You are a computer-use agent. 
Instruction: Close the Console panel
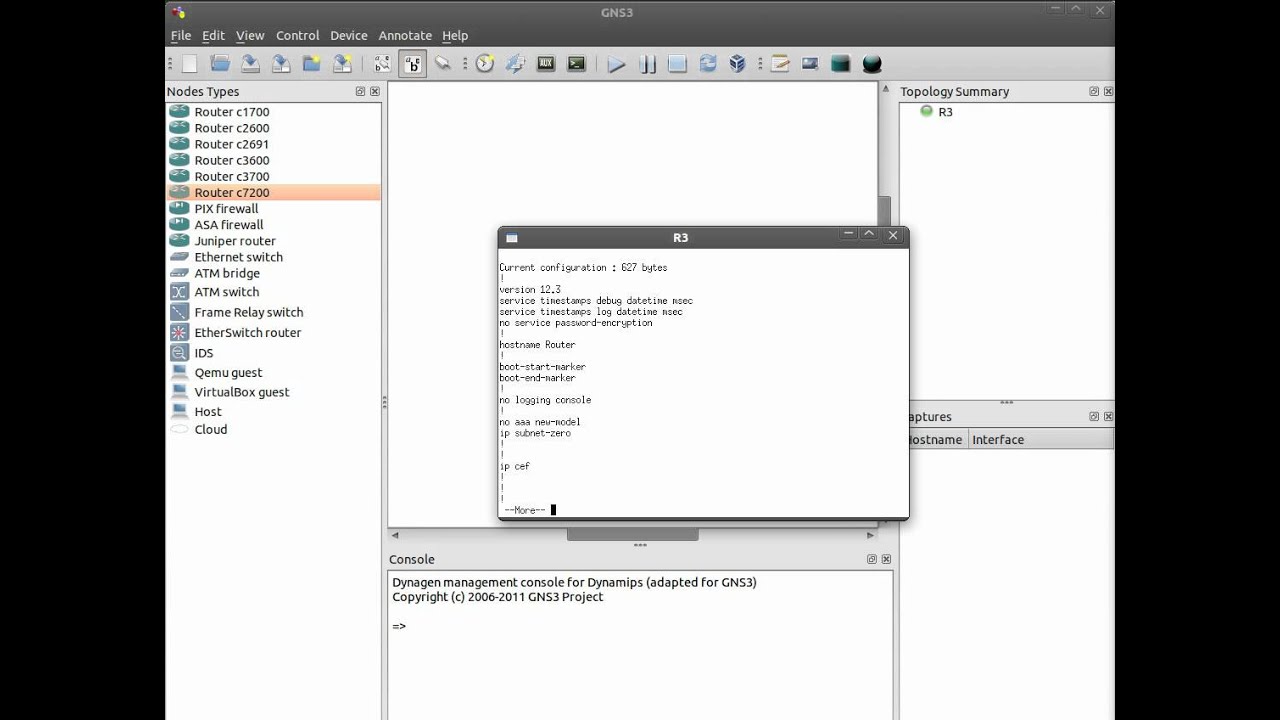click(x=886, y=559)
